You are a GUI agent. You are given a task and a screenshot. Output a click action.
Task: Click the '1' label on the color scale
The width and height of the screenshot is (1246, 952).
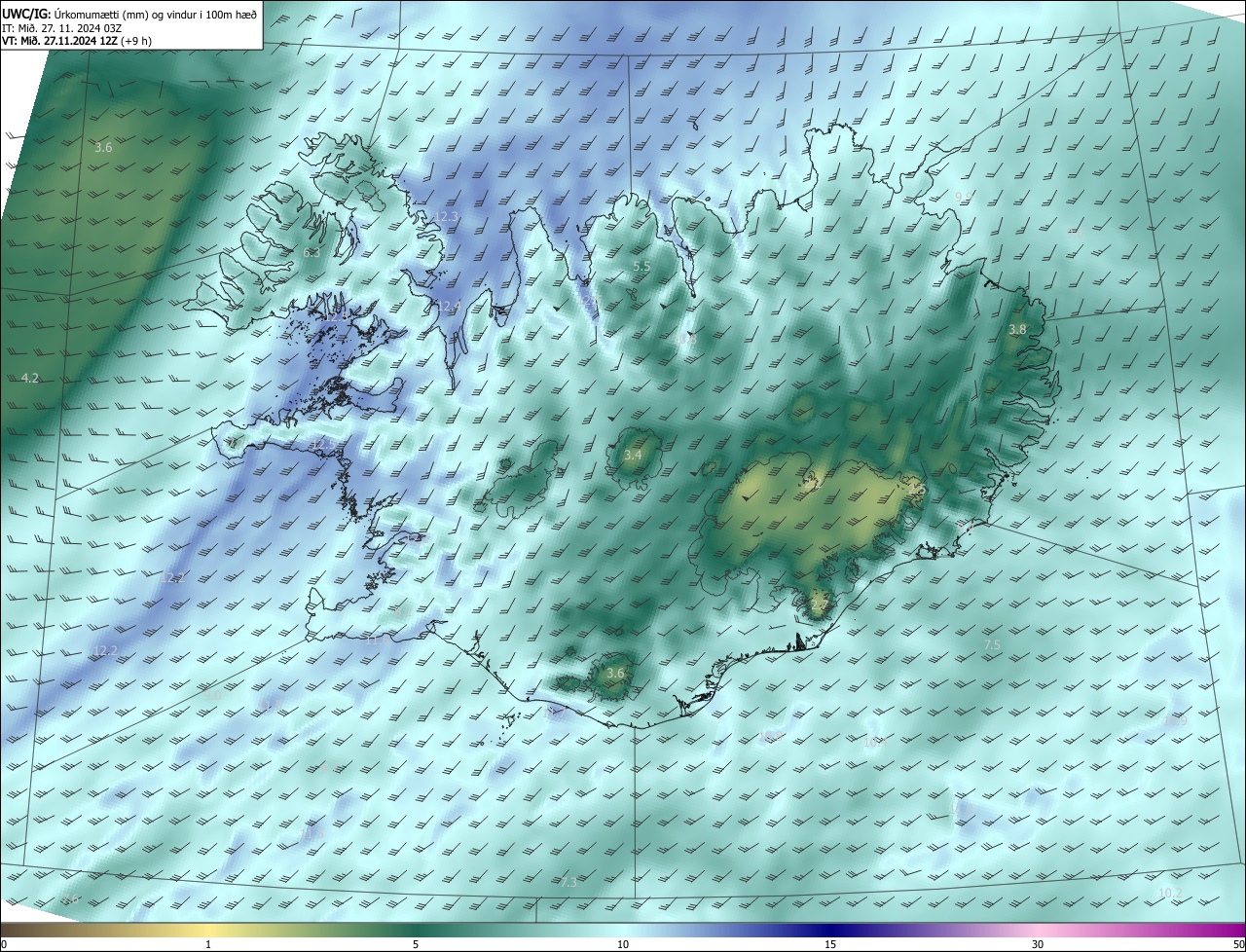coord(208,944)
